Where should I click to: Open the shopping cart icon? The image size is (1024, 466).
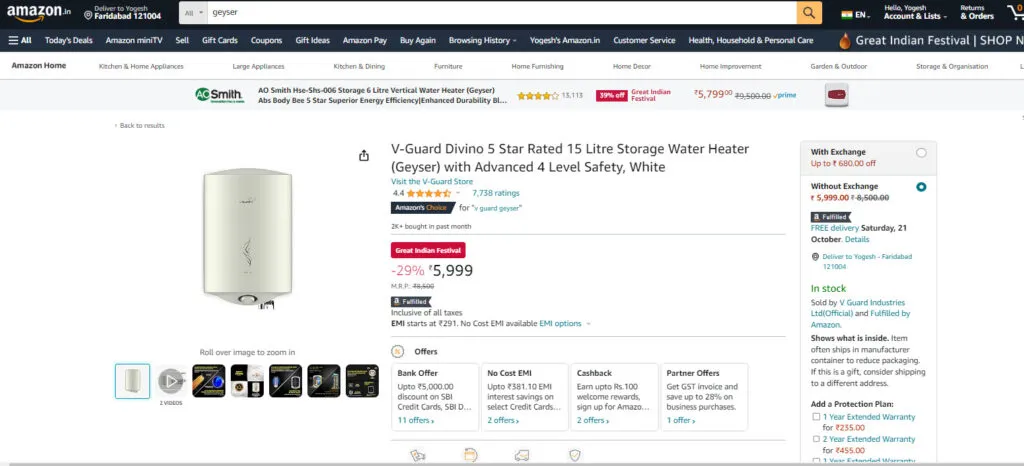(x=1016, y=13)
